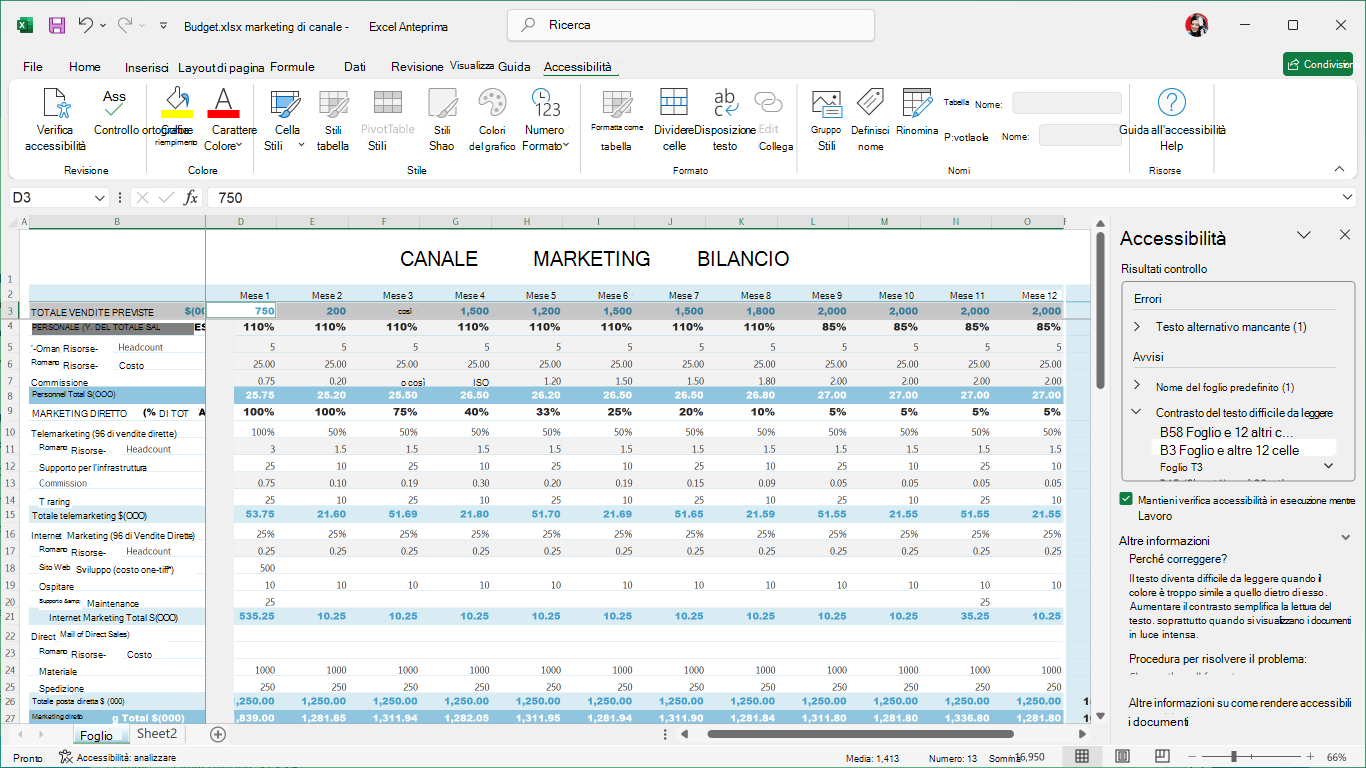The image size is (1366, 768).
Task: Switch to Normal view in status bar
Action: point(1082,757)
